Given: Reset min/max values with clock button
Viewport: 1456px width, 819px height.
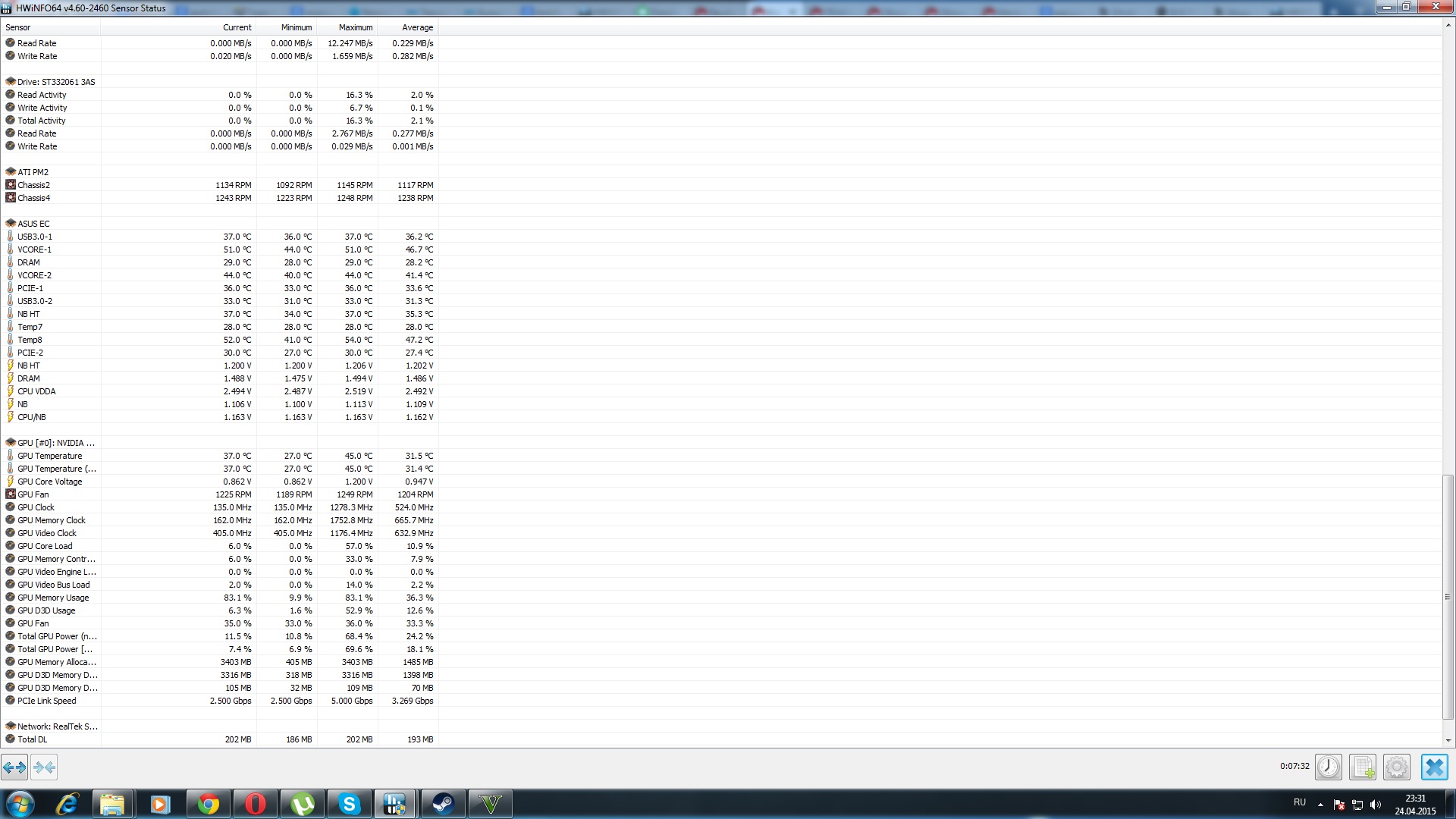Looking at the screenshot, I should [x=1328, y=767].
